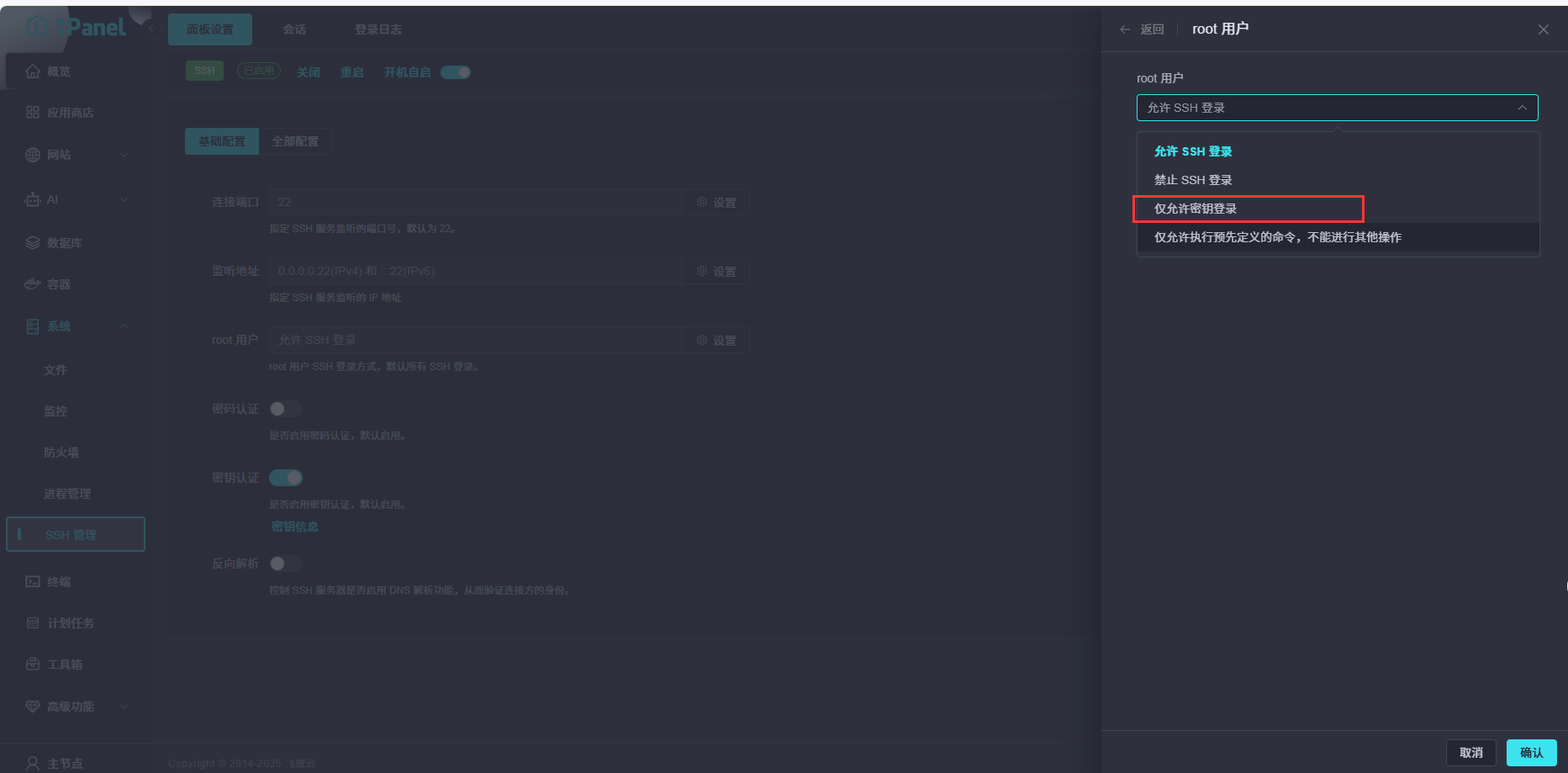Screen dimensions: 1568x773
Task: Switch to the 登录日志 tab
Action: point(377,29)
